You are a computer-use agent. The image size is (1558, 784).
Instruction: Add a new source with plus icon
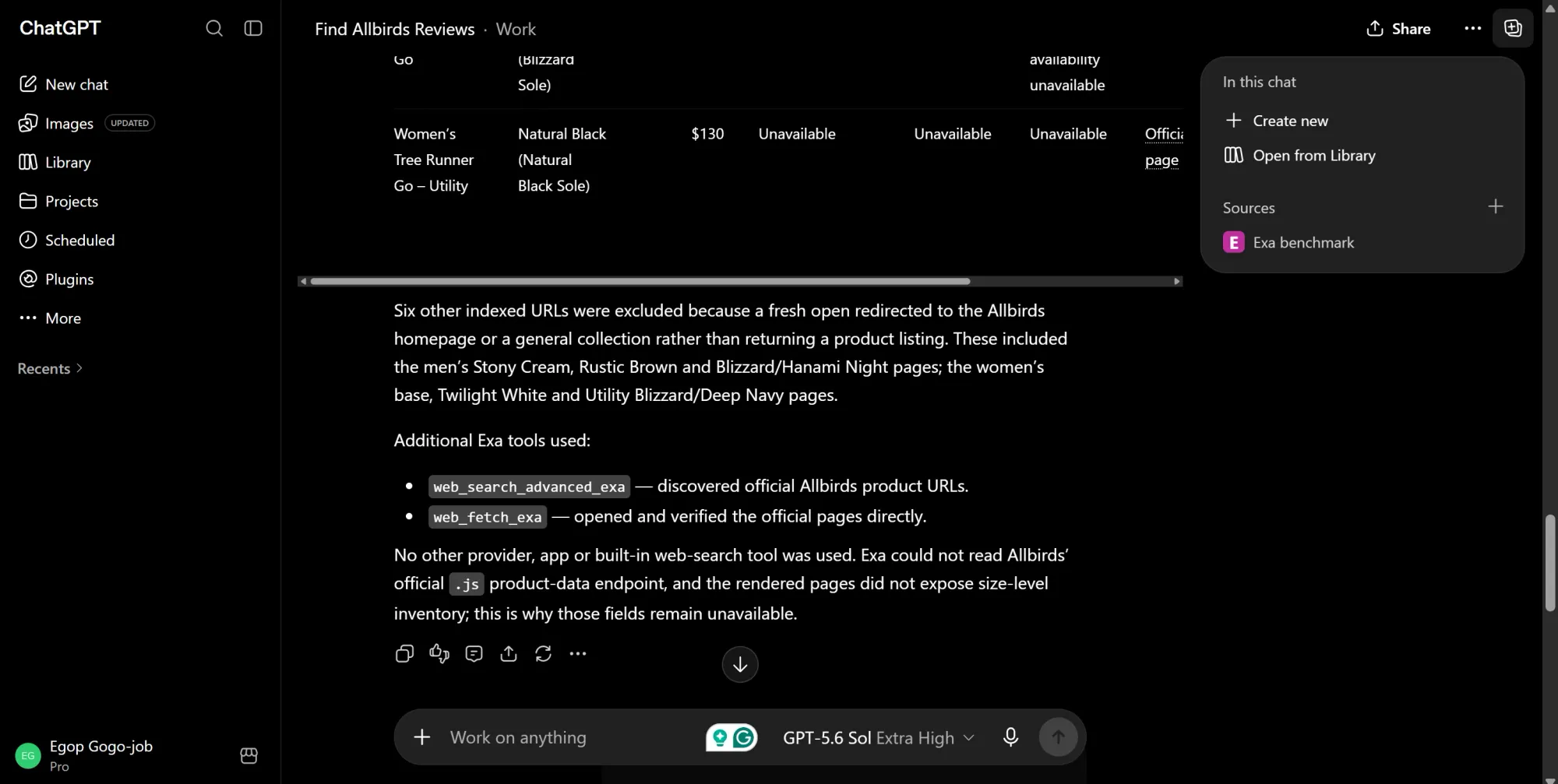[x=1495, y=207]
